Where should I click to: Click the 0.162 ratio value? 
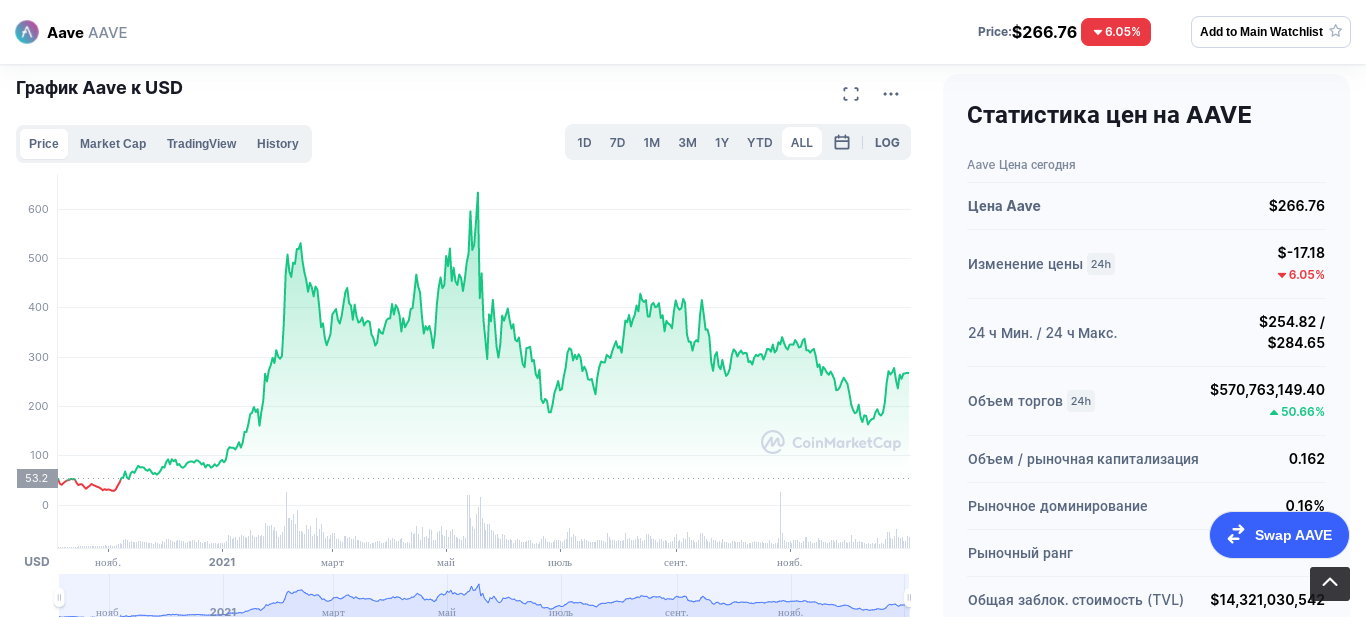(1307, 459)
